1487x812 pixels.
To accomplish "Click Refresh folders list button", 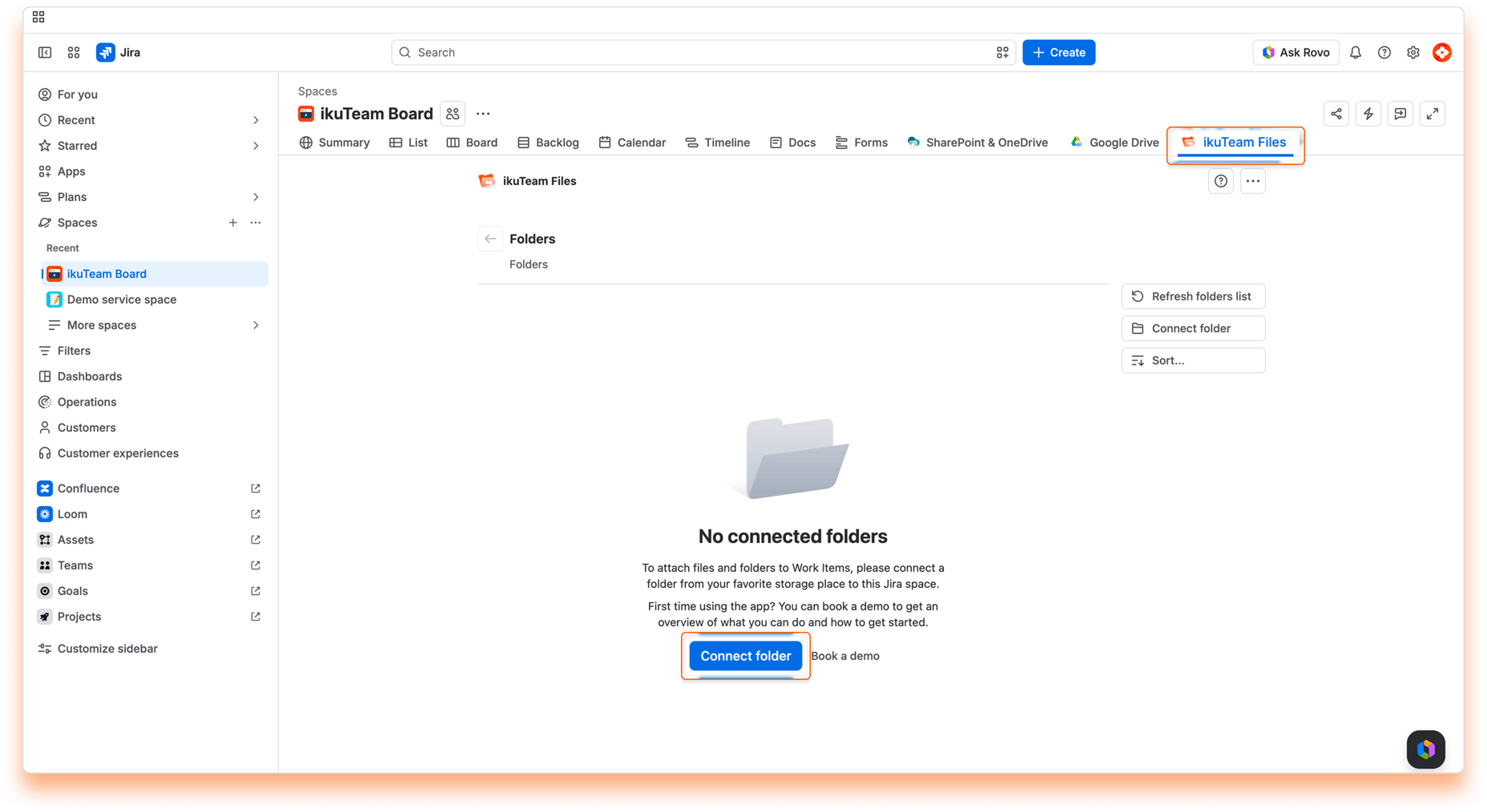I will (x=1194, y=296).
